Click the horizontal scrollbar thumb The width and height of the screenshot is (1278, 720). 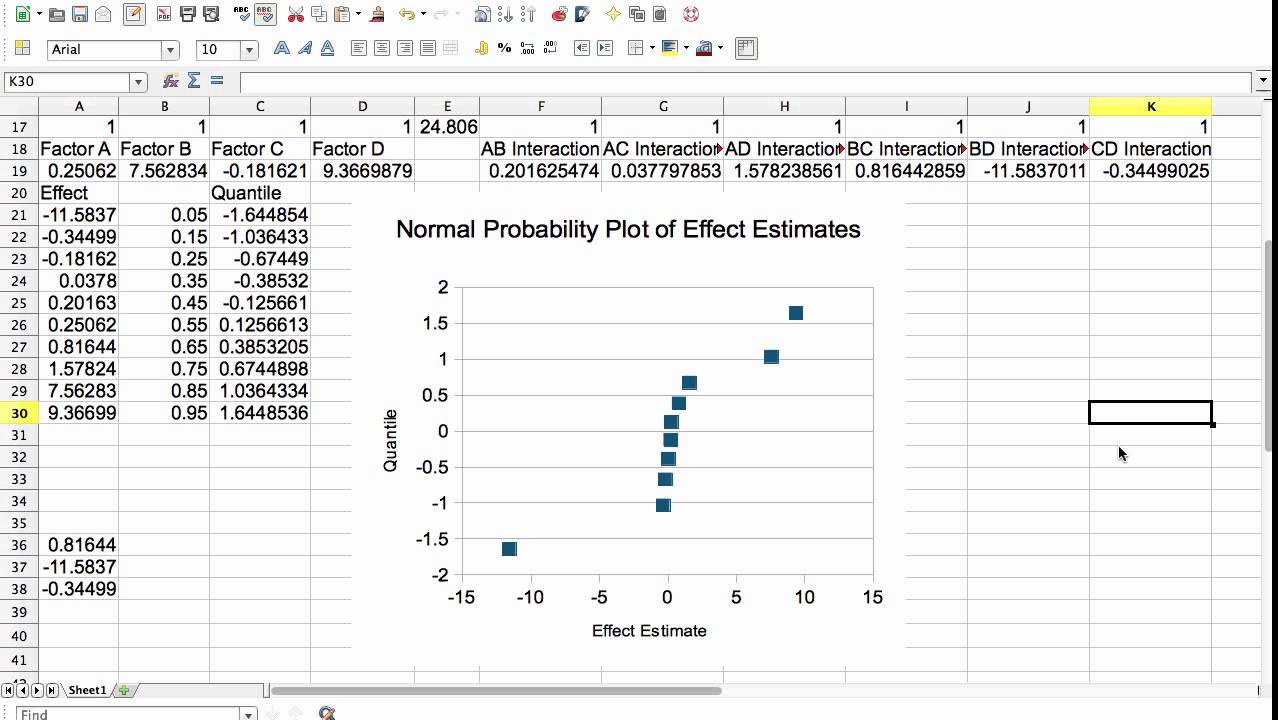(496, 690)
